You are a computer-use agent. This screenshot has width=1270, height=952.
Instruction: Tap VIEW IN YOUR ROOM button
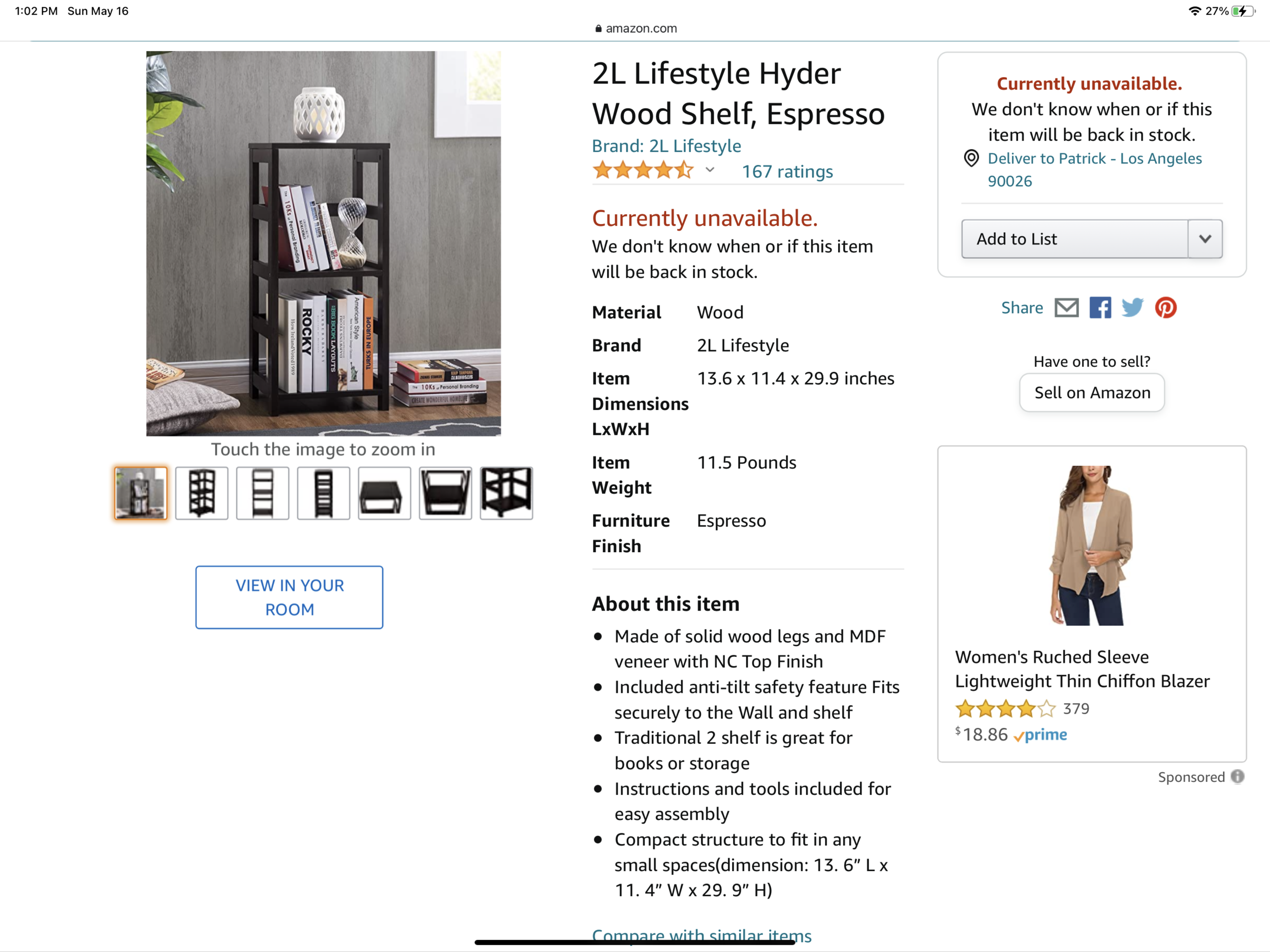(x=289, y=597)
